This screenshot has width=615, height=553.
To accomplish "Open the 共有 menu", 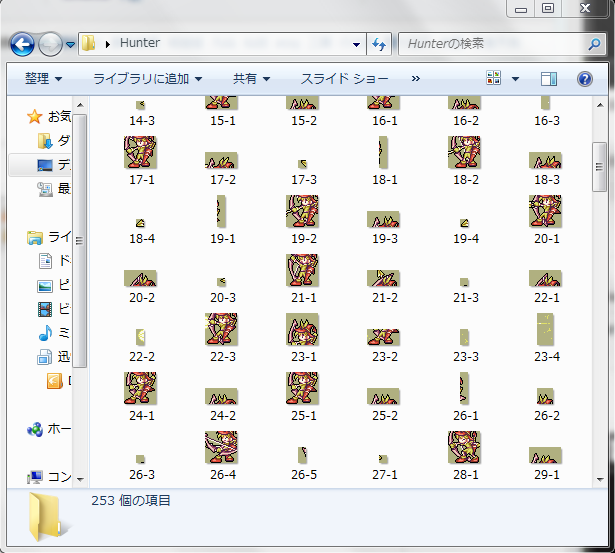I will pyautogui.click(x=251, y=79).
